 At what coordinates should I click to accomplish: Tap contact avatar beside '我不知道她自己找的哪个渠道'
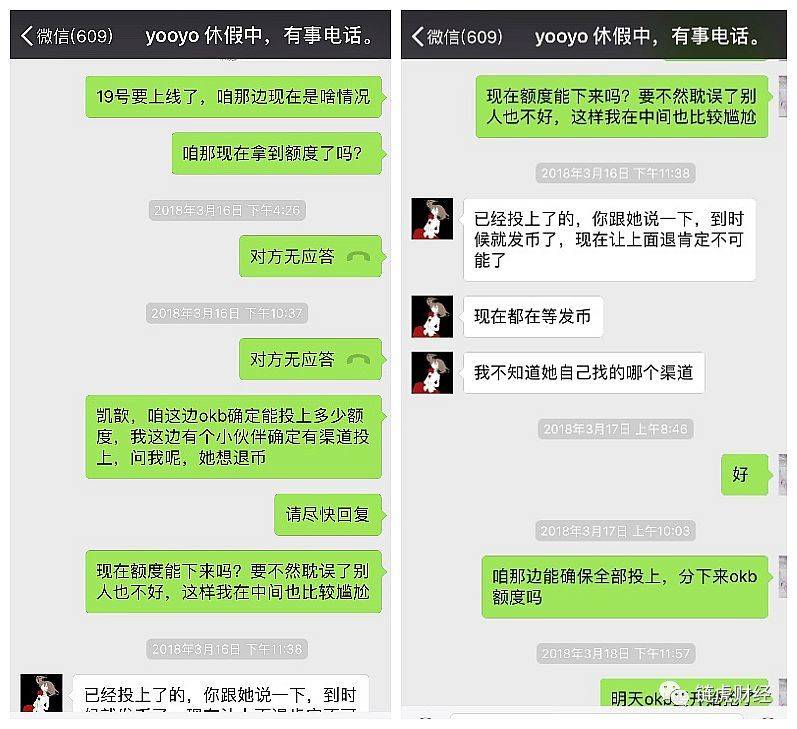(x=432, y=373)
